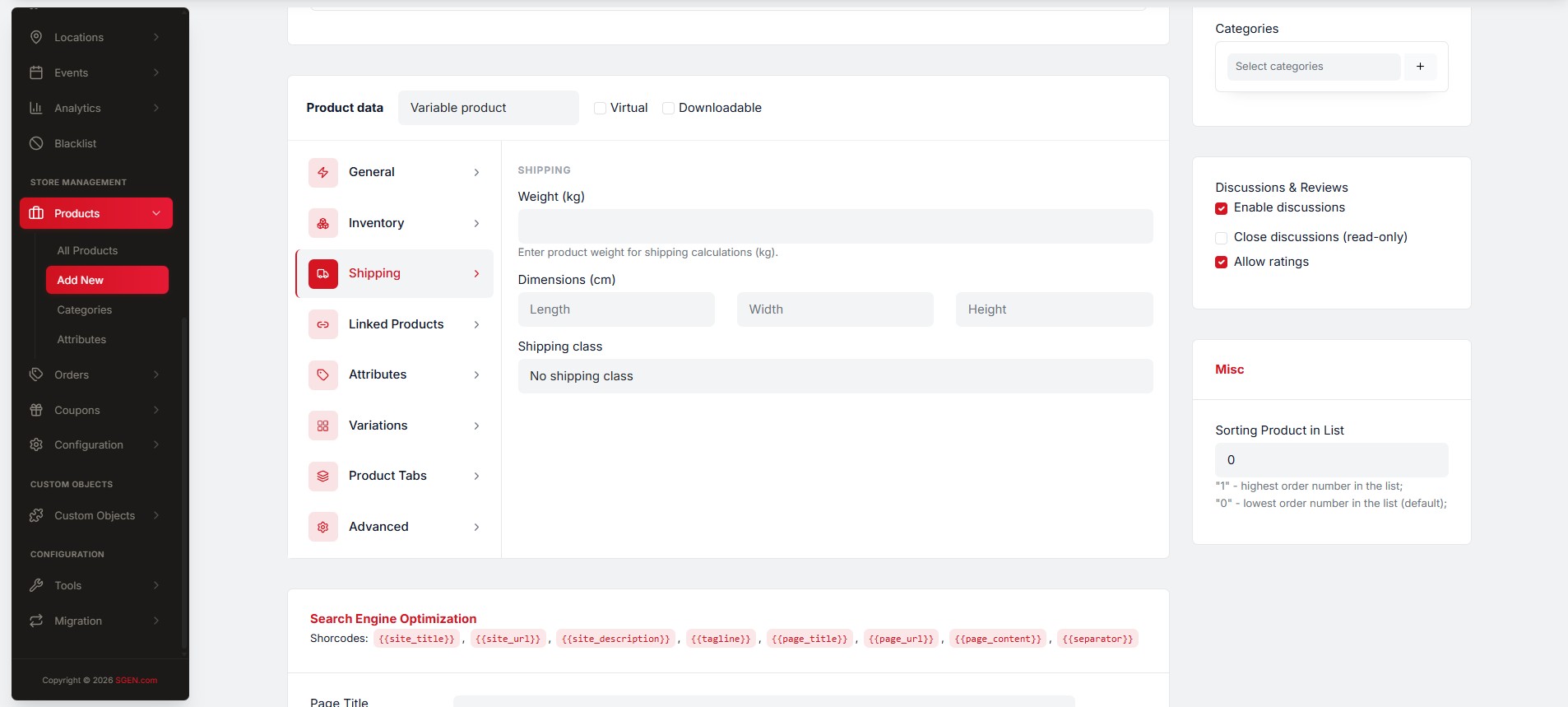Switch to the Inventory tab
1568x707 pixels.
click(x=395, y=223)
